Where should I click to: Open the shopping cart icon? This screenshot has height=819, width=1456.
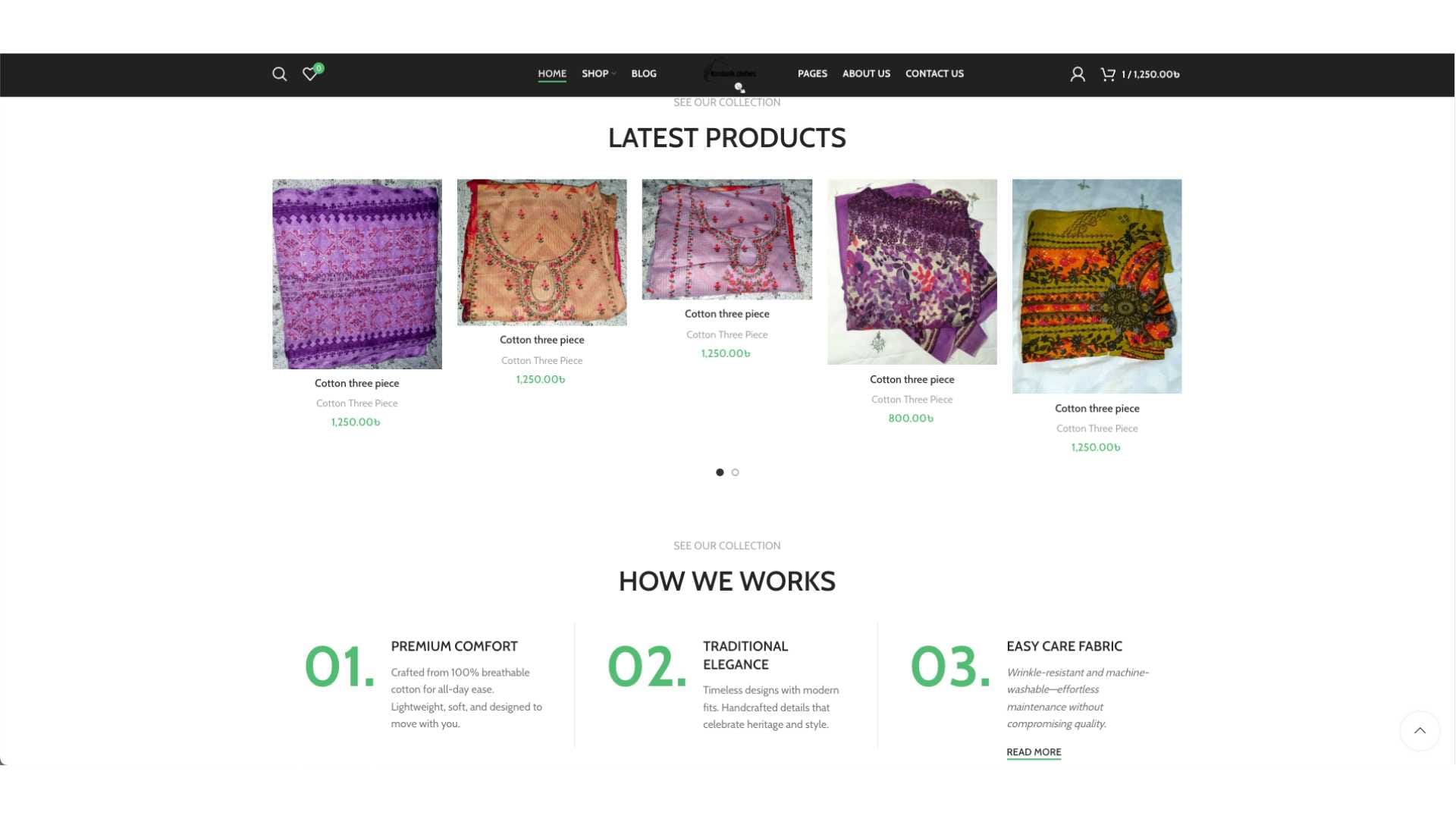[1109, 74]
